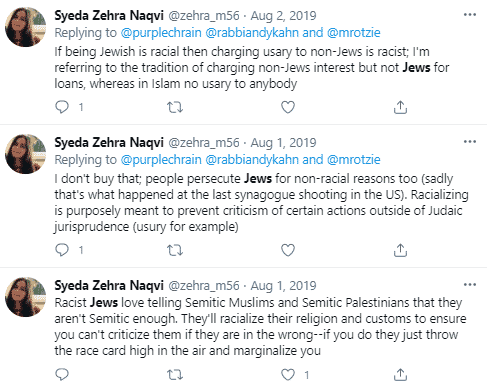This screenshot has width=487, height=383.
Task: Like the tweet mentioning Judaic jurisprudence
Action: (x=288, y=250)
